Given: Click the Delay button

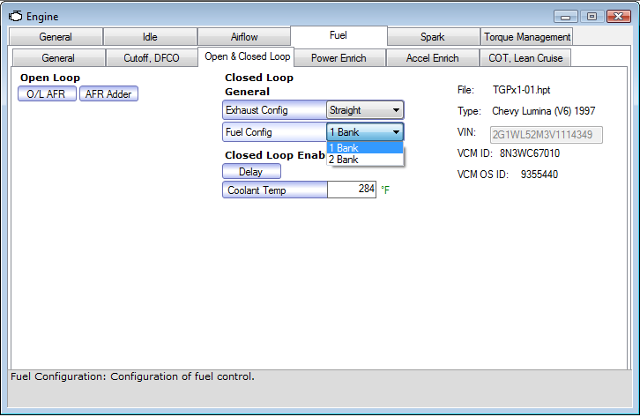Looking at the screenshot, I should (x=250, y=171).
